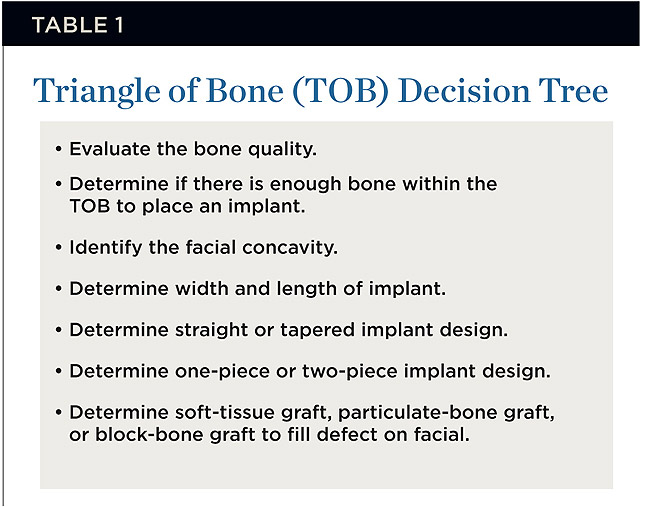
Task: Click the TABLE 1 header label
Action: (x=78, y=26)
